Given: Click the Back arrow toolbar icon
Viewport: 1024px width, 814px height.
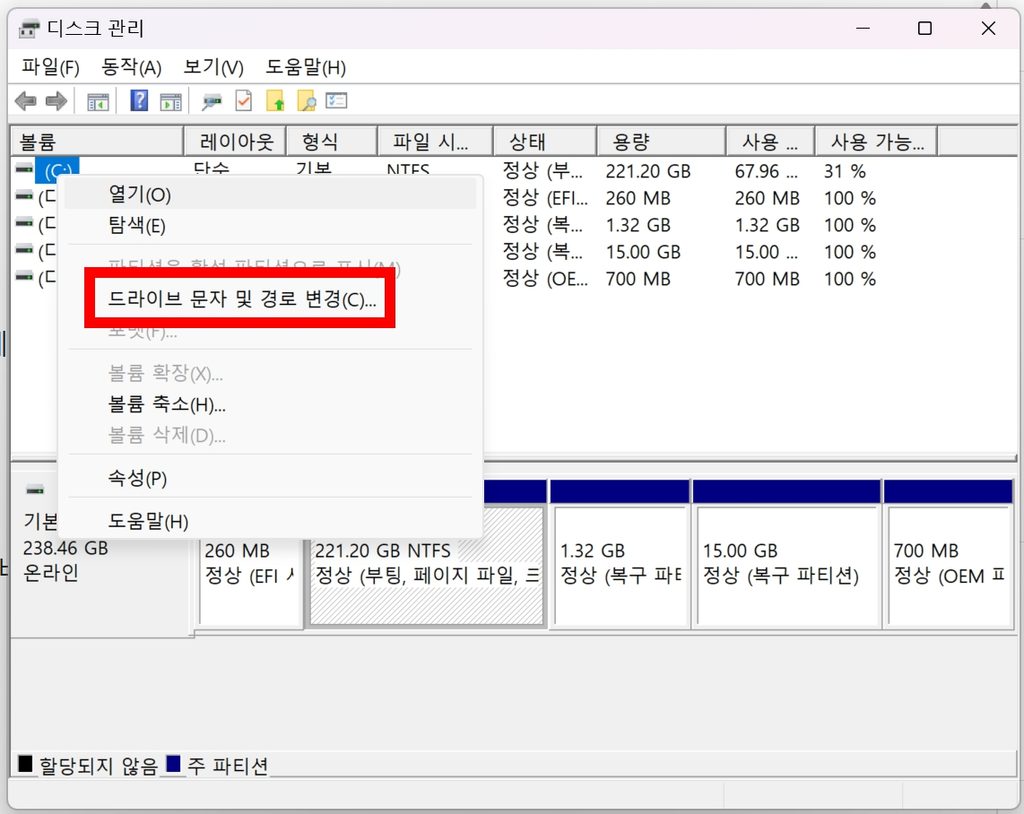Looking at the screenshot, I should tap(25, 101).
